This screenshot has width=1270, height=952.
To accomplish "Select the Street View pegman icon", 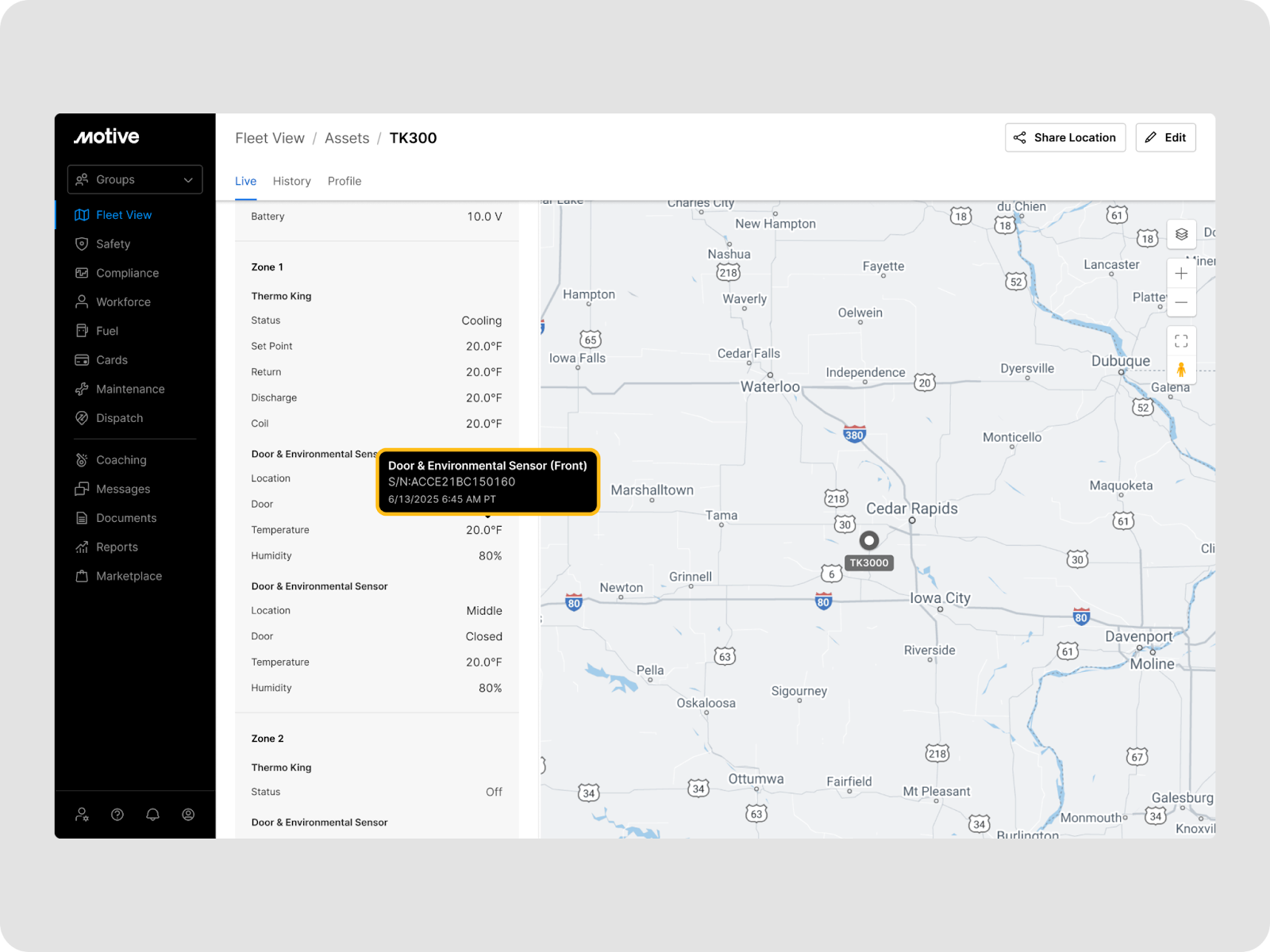I will [1181, 370].
